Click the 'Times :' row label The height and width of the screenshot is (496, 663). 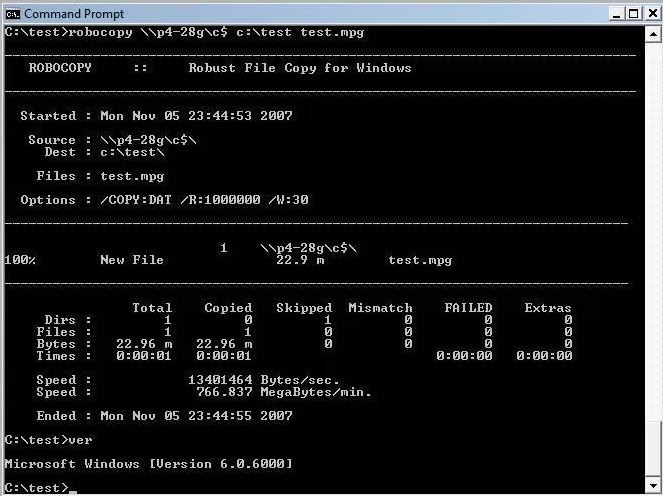pyautogui.click(x=64, y=356)
